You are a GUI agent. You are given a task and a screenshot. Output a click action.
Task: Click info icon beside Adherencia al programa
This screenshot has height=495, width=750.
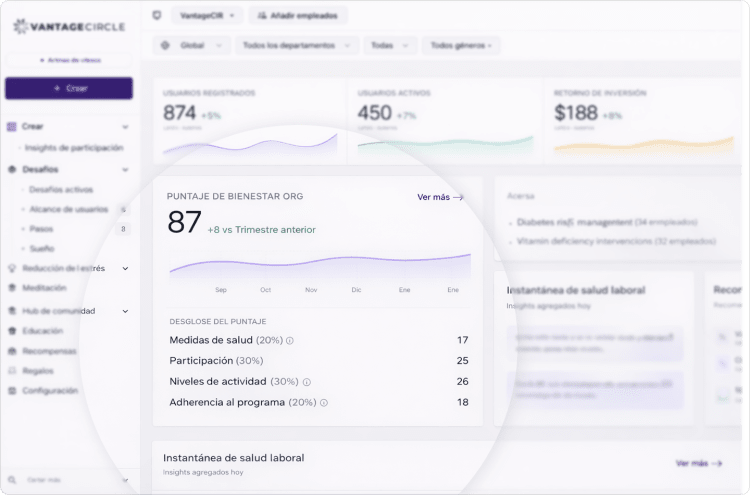[x=324, y=403]
